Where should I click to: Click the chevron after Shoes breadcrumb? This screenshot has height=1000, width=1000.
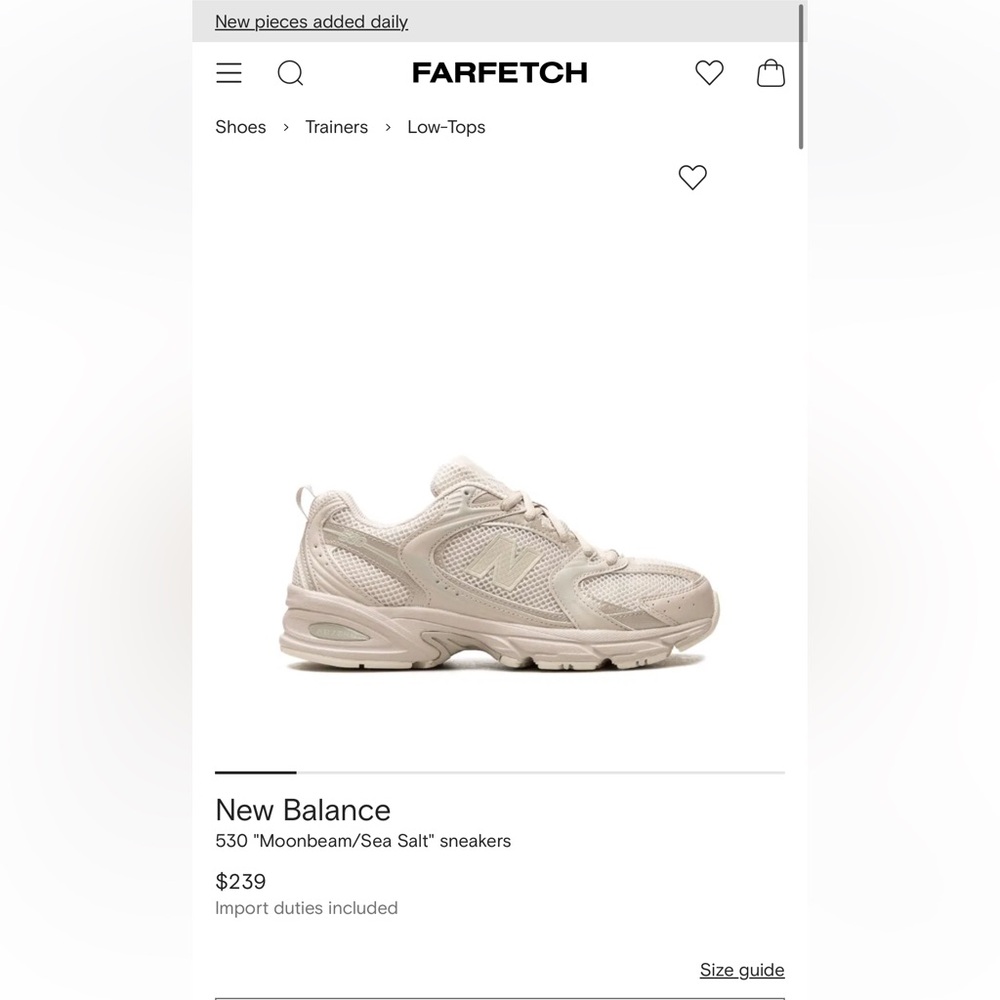[x=286, y=128]
